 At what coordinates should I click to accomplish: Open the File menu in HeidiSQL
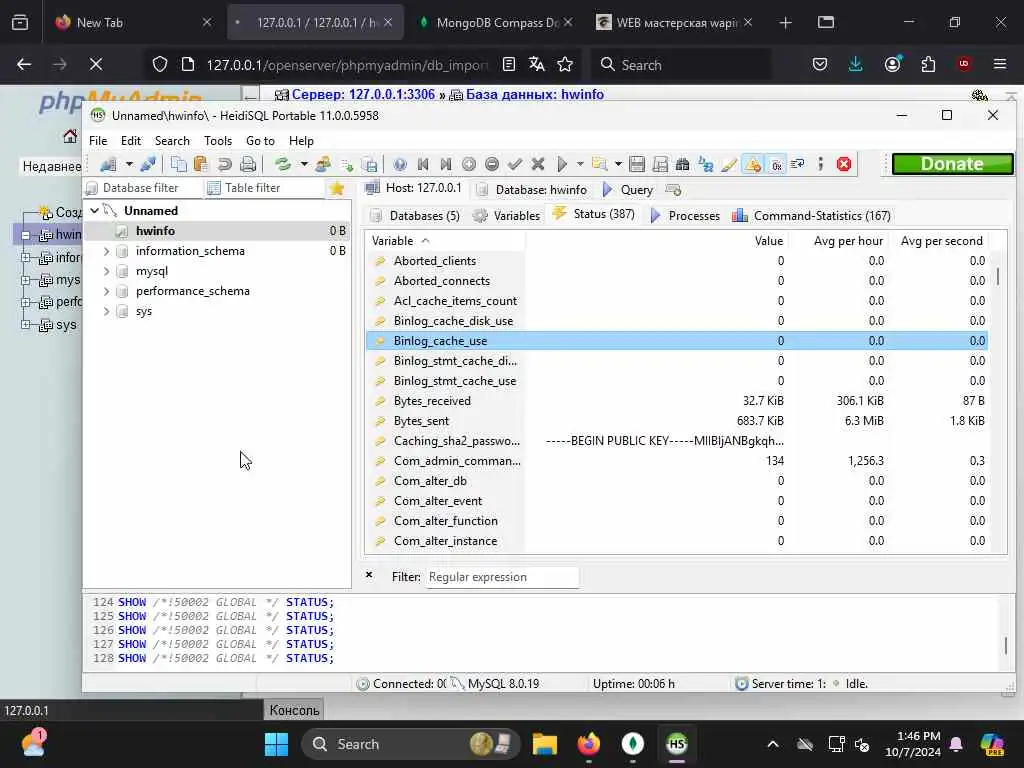coord(98,140)
